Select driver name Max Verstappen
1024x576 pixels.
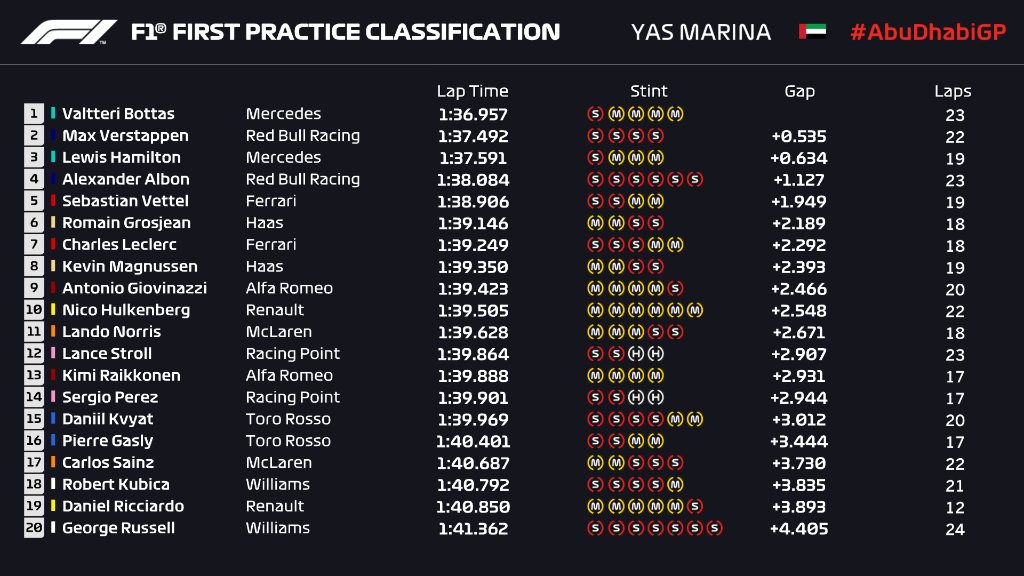(x=125, y=136)
